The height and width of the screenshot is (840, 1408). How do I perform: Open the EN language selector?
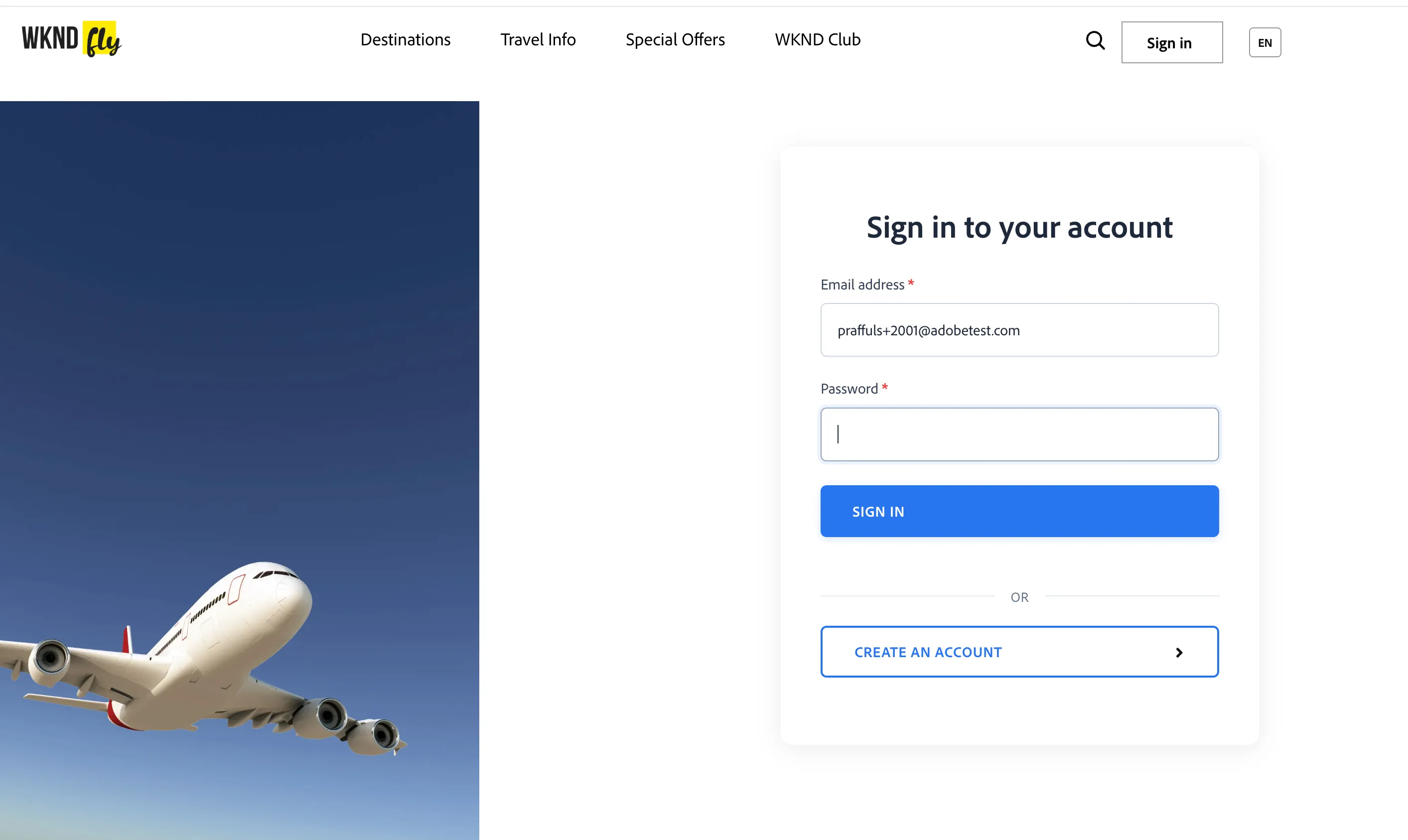1265,42
